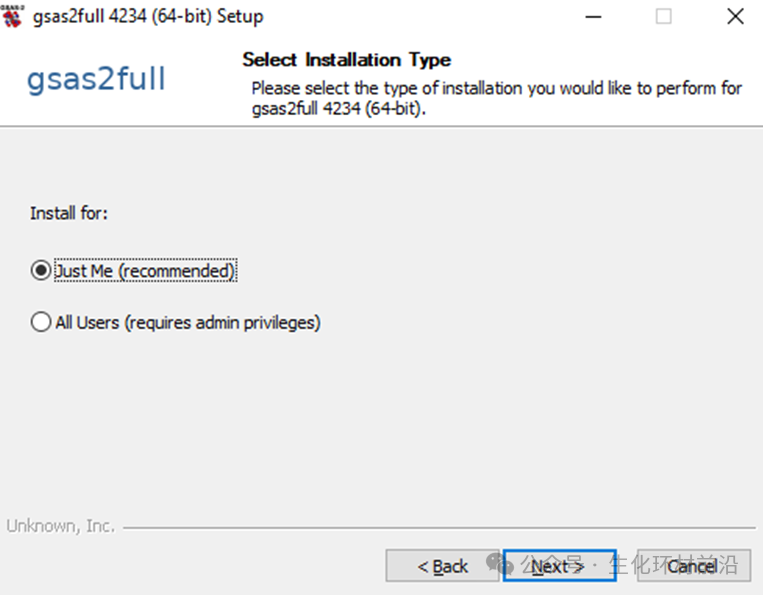
Task: Click the WeChat watermark icon beside Back
Action: pos(498,564)
